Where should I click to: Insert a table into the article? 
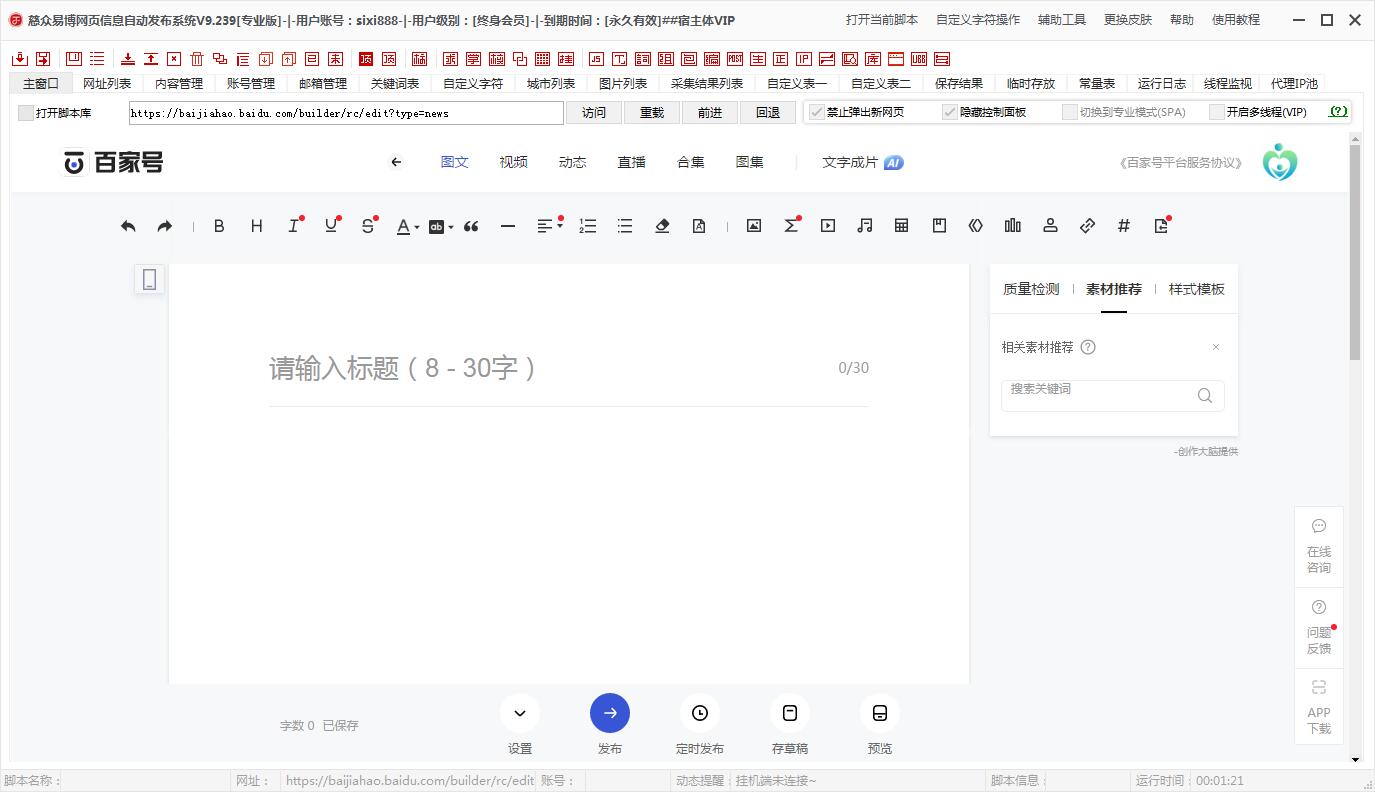tap(902, 226)
